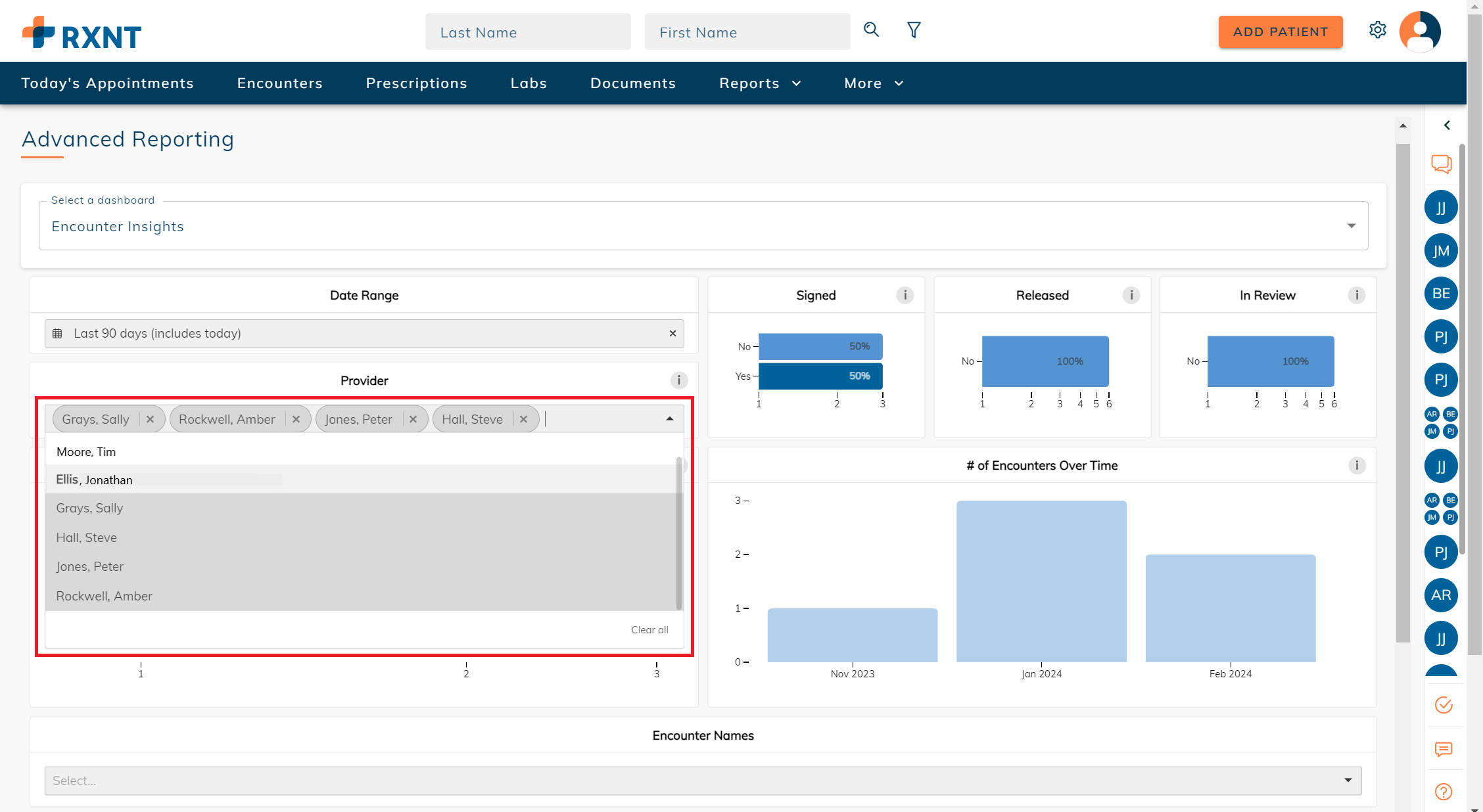Screen dimensions: 1483x812
Task: Open the Select a dashboard dropdown
Action: pos(703,225)
